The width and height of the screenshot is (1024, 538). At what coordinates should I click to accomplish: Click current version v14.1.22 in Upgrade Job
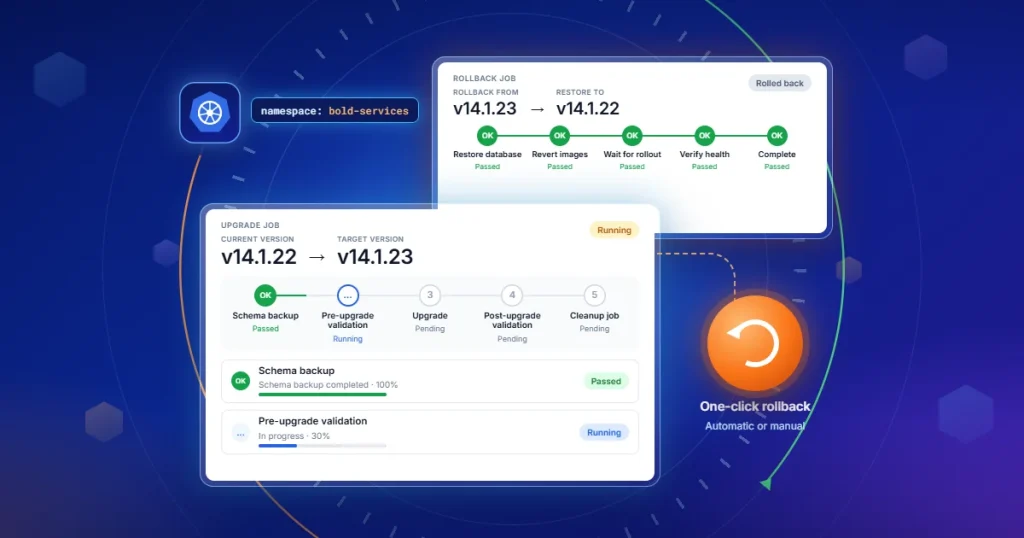259,257
